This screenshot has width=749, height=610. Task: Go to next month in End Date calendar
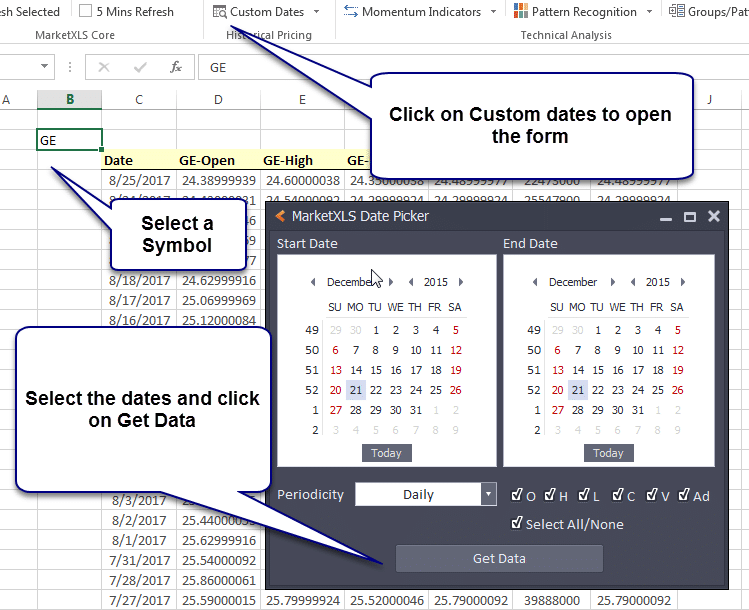point(613,282)
